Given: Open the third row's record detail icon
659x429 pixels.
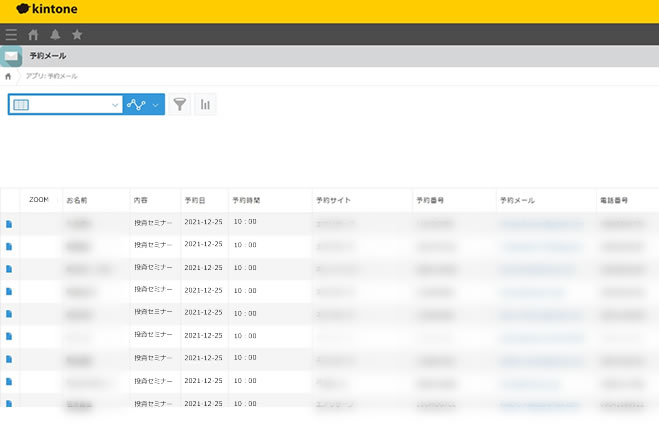Looking at the screenshot, I should click(10, 269).
